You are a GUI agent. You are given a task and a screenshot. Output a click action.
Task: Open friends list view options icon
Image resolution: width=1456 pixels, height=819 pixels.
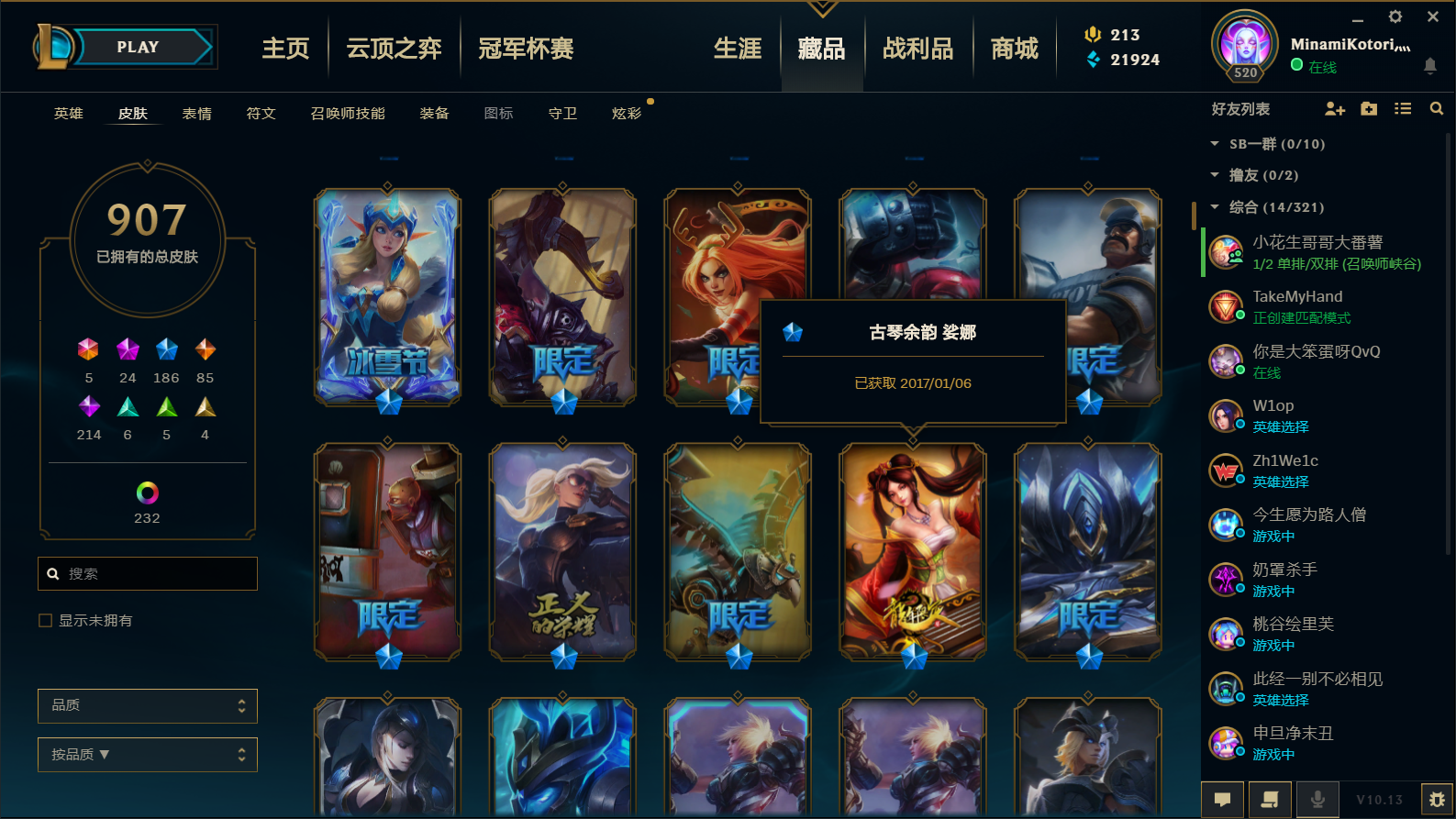[x=1403, y=109]
